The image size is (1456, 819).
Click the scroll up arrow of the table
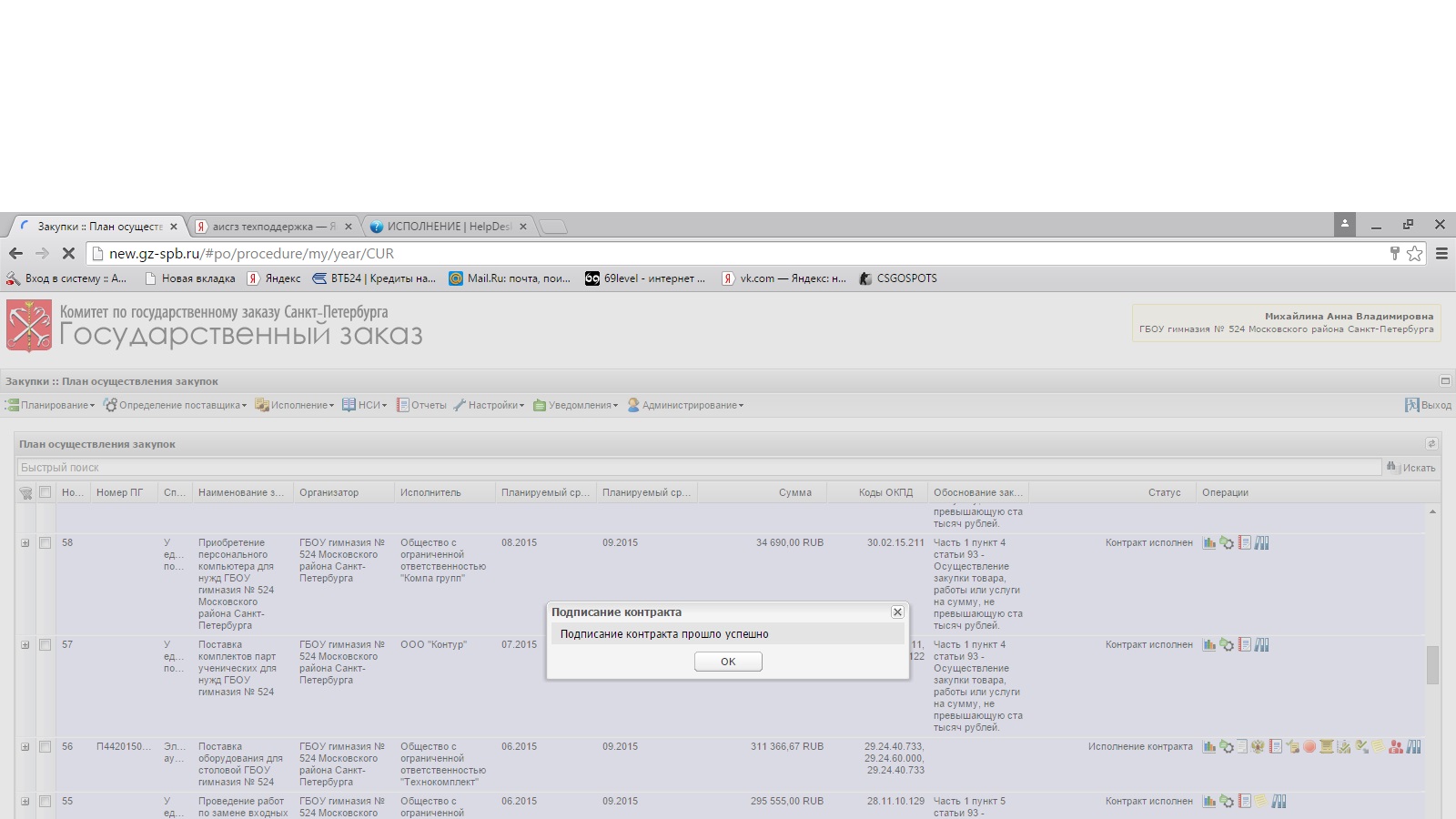pos(1432,511)
